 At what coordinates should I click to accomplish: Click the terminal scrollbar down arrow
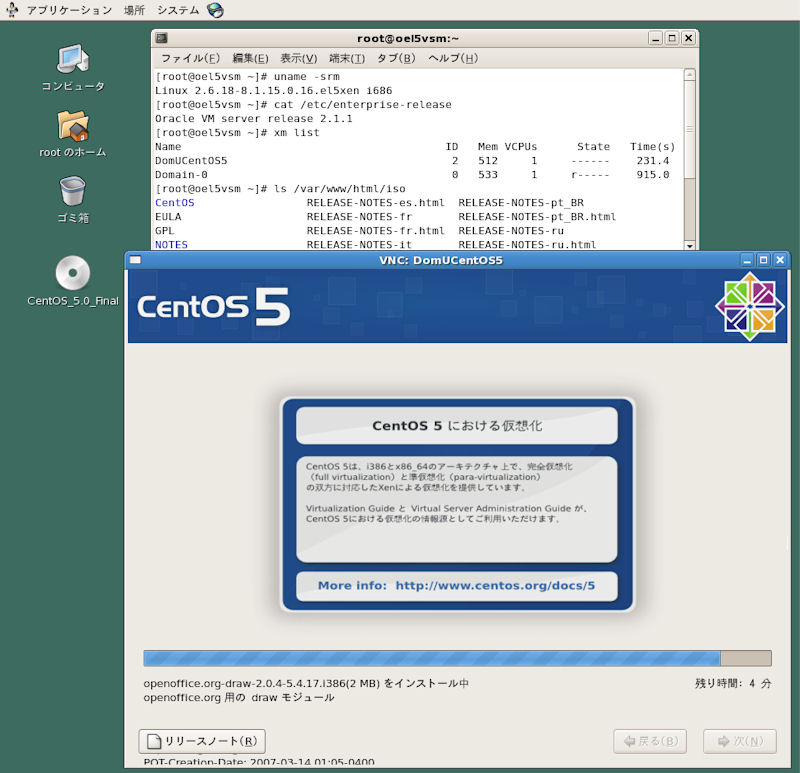690,245
